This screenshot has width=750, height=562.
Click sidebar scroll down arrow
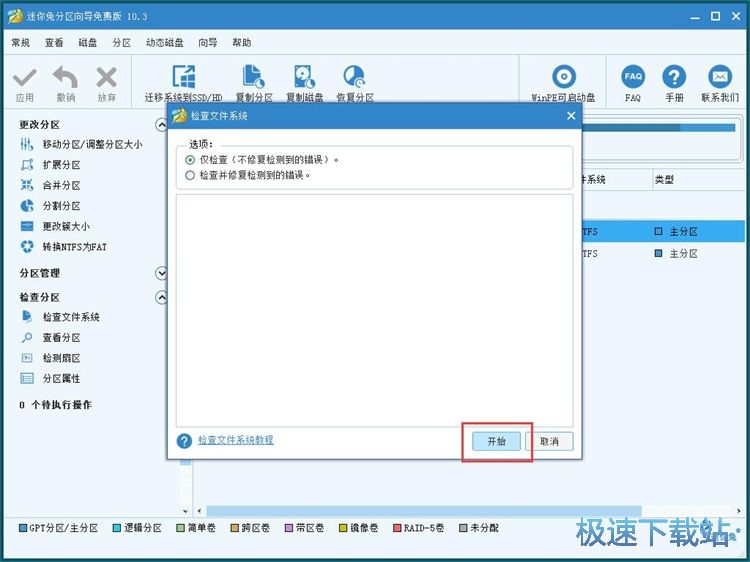click(186, 511)
